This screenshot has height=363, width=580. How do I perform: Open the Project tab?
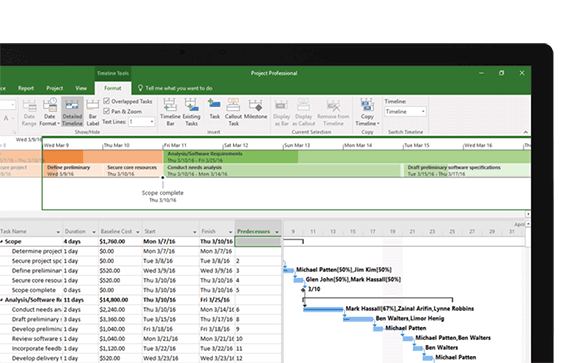coord(55,88)
